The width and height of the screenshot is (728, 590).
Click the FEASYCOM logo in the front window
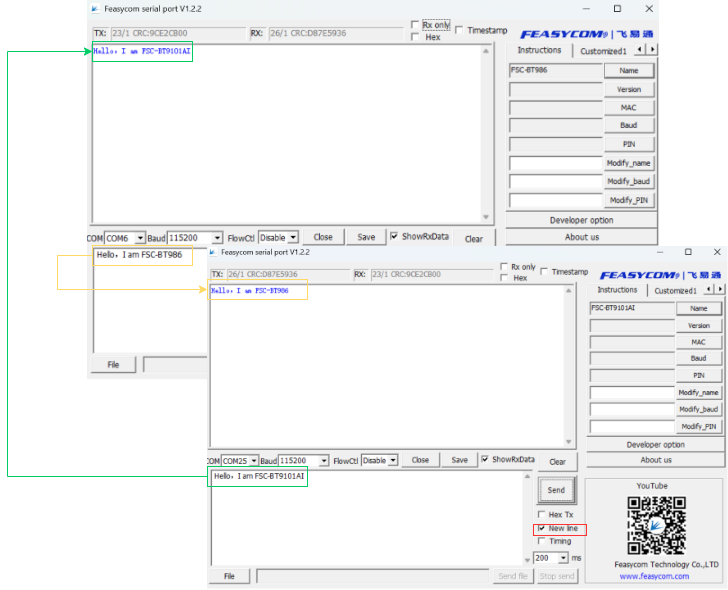coord(660,275)
